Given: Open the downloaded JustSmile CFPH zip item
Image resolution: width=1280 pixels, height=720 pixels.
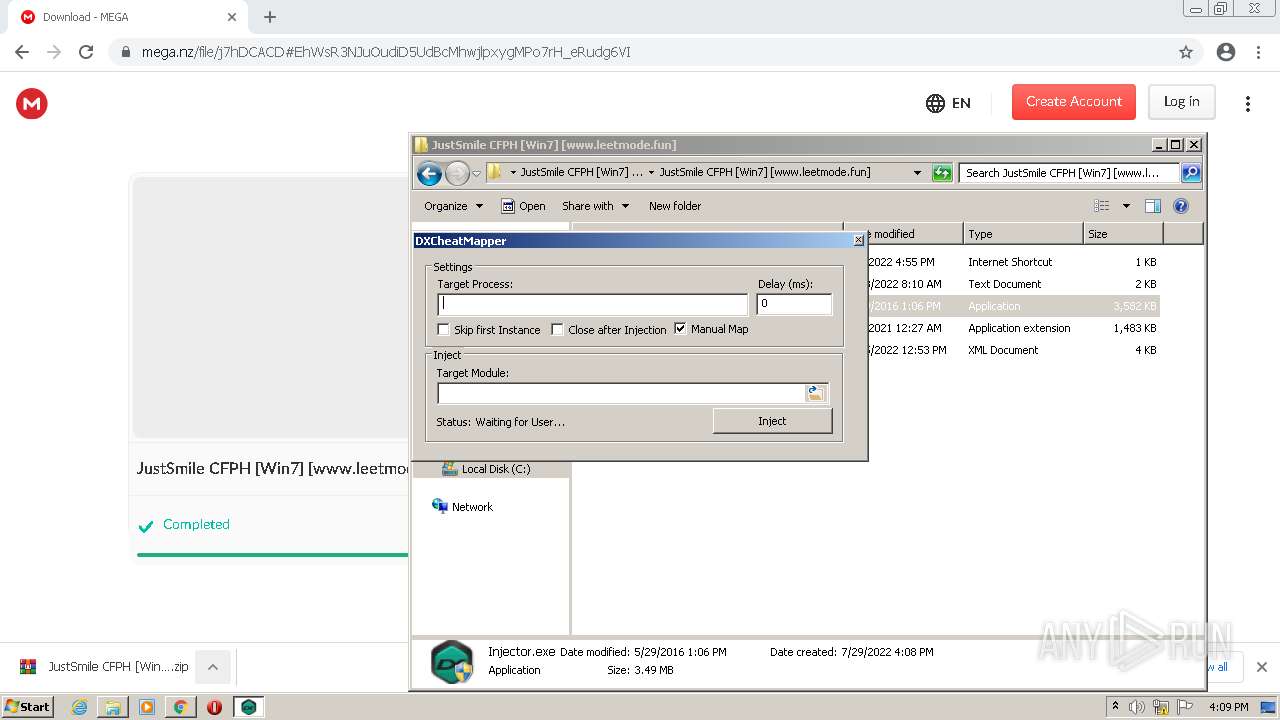Looking at the screenshot, I should pos(105,667).
